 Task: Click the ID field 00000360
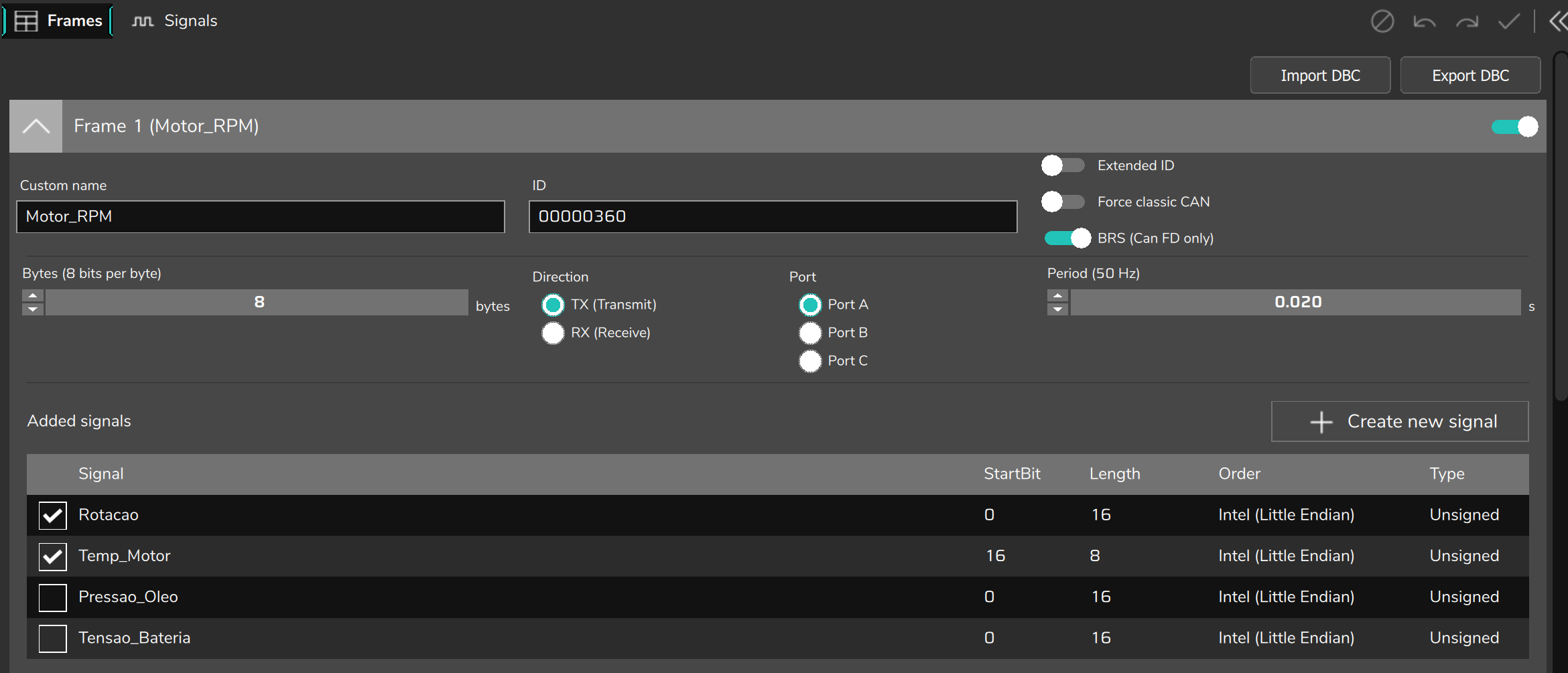(x=773, y=217)
